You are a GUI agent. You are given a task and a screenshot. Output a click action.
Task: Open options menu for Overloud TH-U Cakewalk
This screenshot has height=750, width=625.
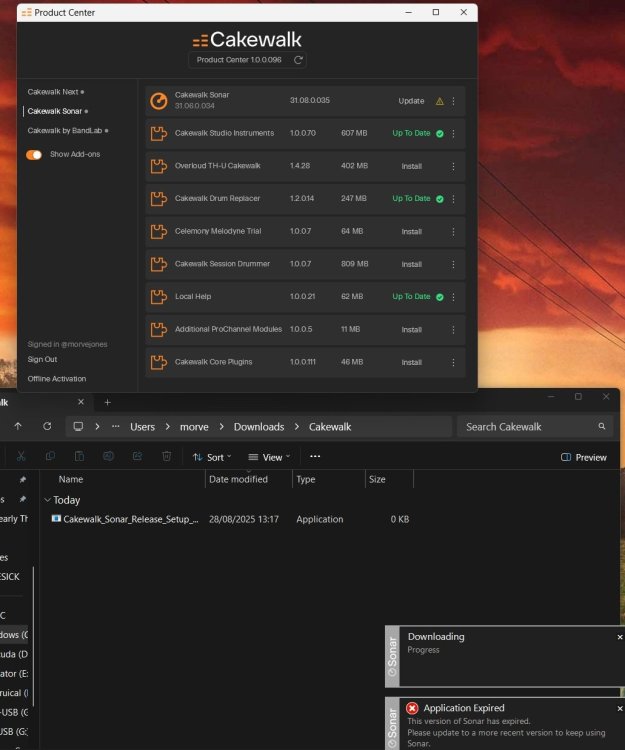pyautogui.click(x=453, y=166)
